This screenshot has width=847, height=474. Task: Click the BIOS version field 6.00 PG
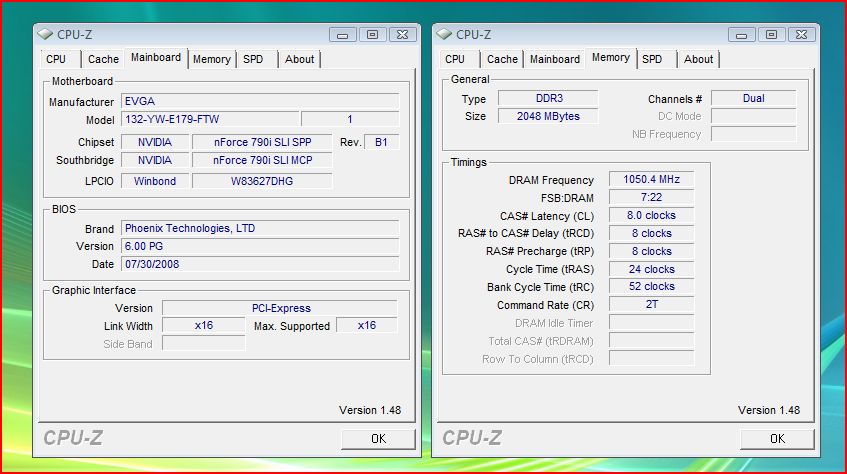260,246
